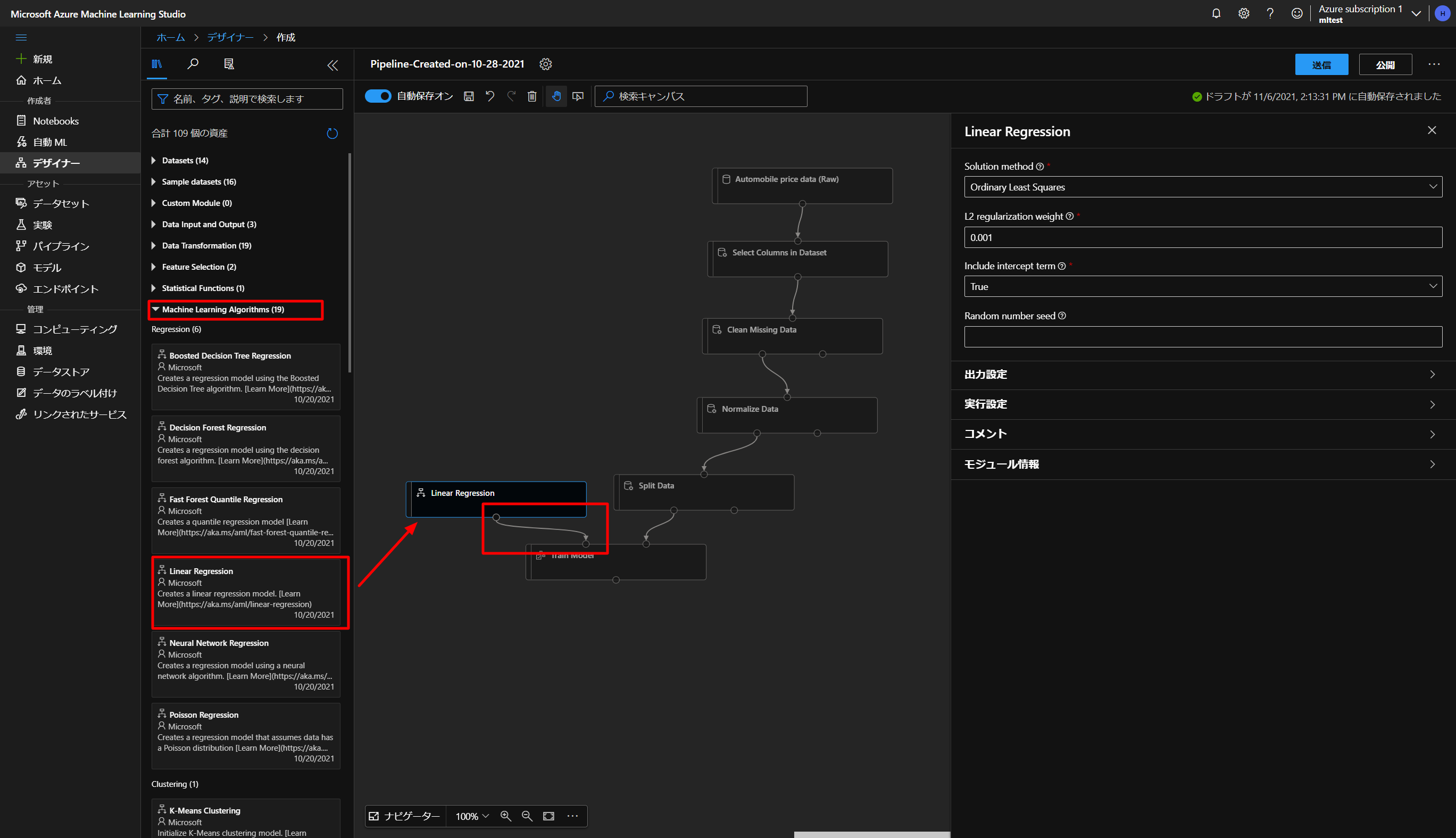Switch to the search tab in asset panel
This screenshot has width=1456, height=838.
pos(193,64)
